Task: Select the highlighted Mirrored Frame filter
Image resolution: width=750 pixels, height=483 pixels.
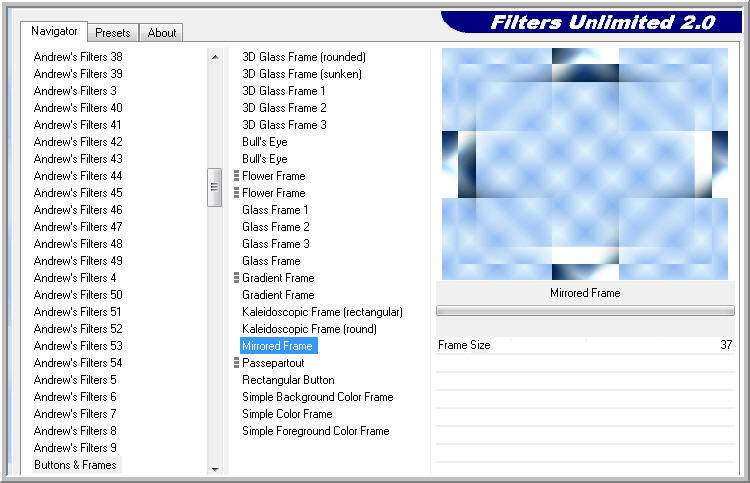Action: click(x=277, y=346)
